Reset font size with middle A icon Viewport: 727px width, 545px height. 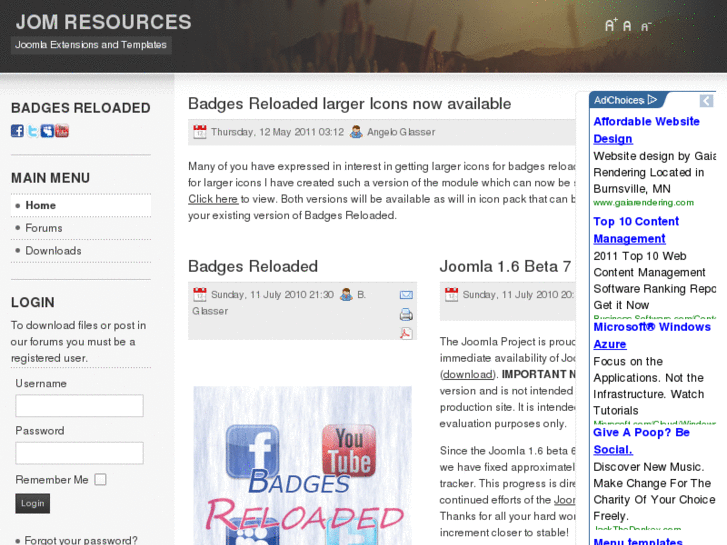point(627,26)
